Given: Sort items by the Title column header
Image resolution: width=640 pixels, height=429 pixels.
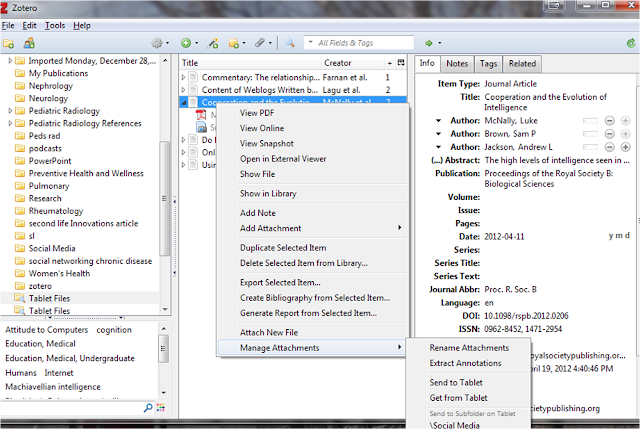Looking at the screenshot, I should [251, 63].
